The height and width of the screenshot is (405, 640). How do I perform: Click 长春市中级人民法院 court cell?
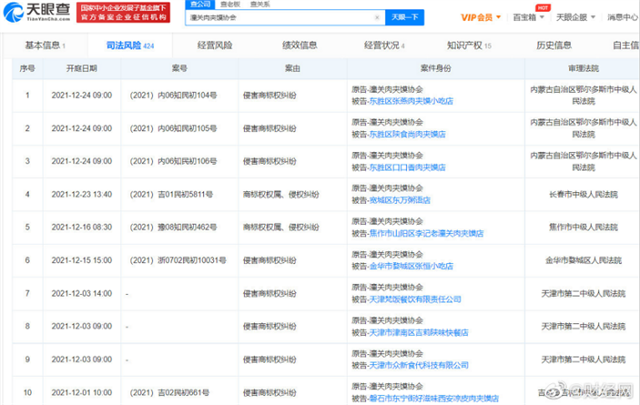tap(583, 194)
